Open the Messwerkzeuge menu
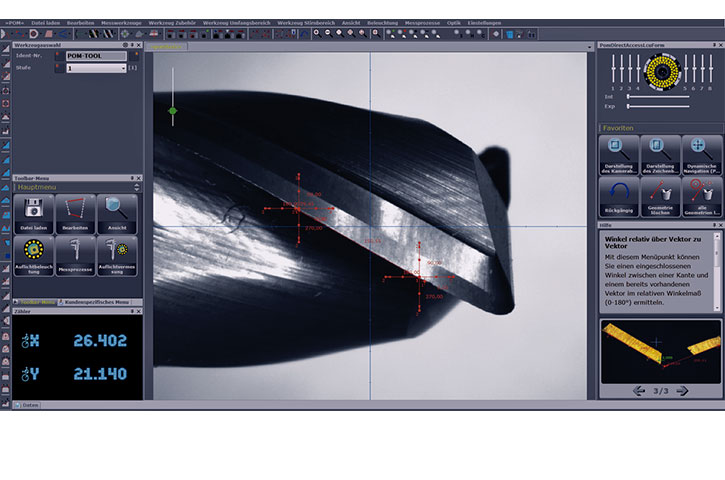This screenshot has width=725, height=480. (121, 22)
